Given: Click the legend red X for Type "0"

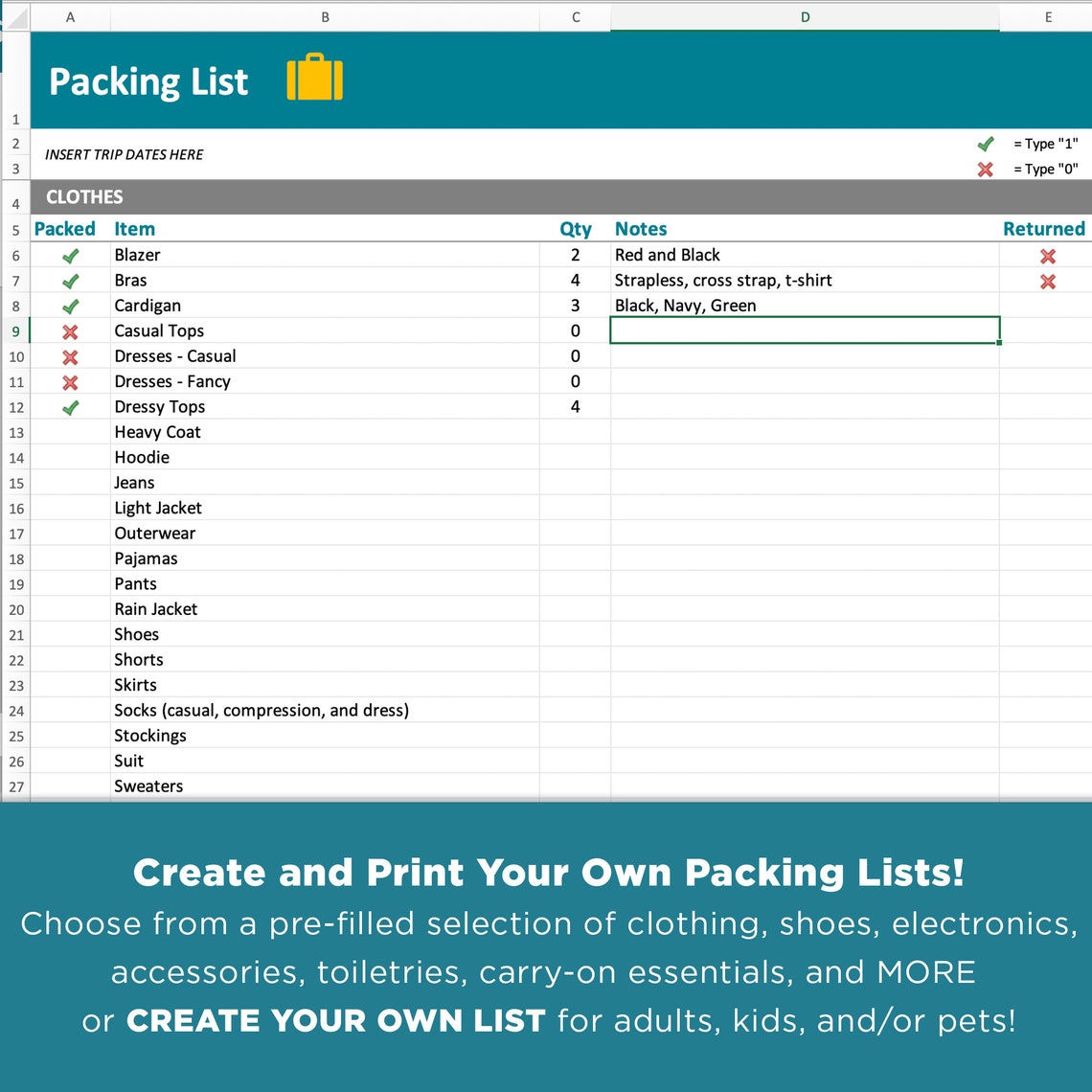Looking at the screenshot, I should (x=986, y=170).
